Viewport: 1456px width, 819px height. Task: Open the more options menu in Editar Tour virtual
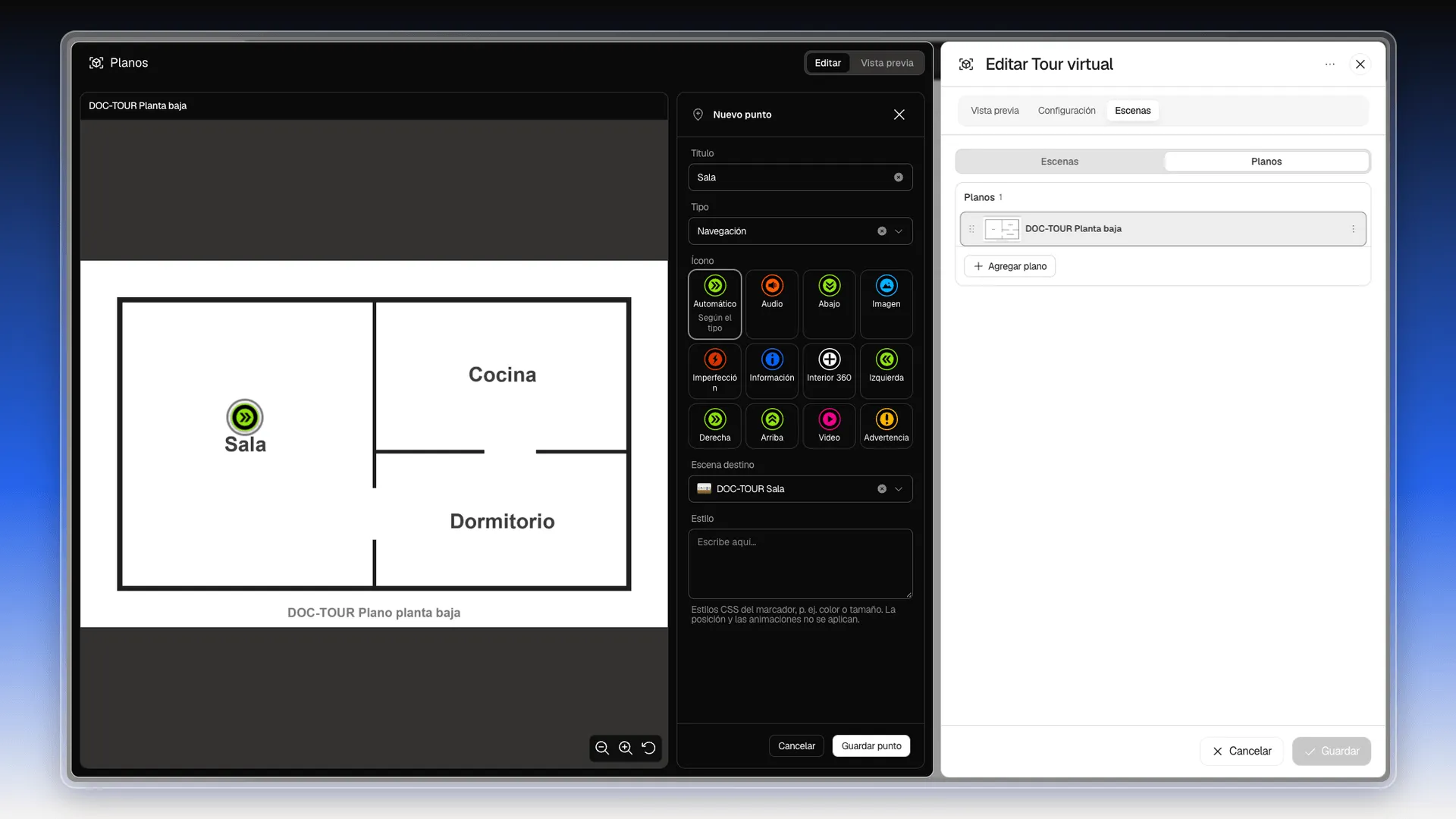point(1330,64)
